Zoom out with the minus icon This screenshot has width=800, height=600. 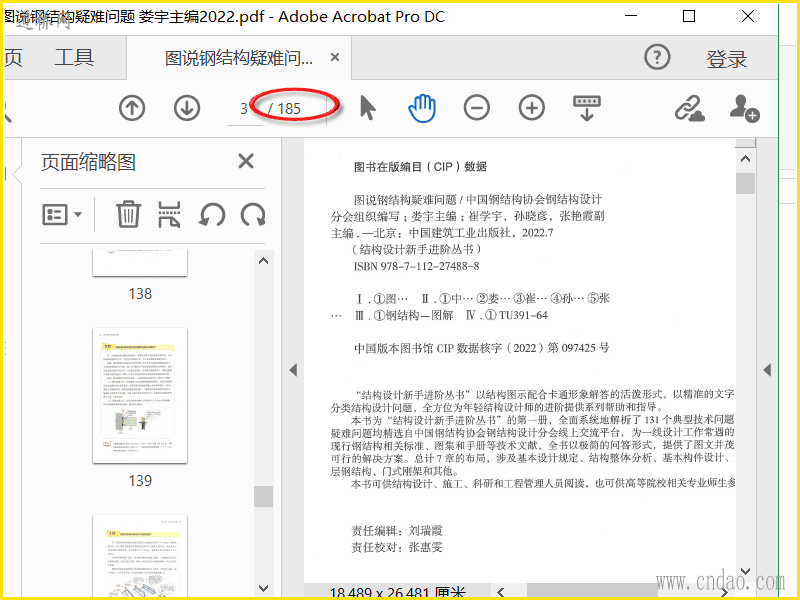(x=477, y=108)
